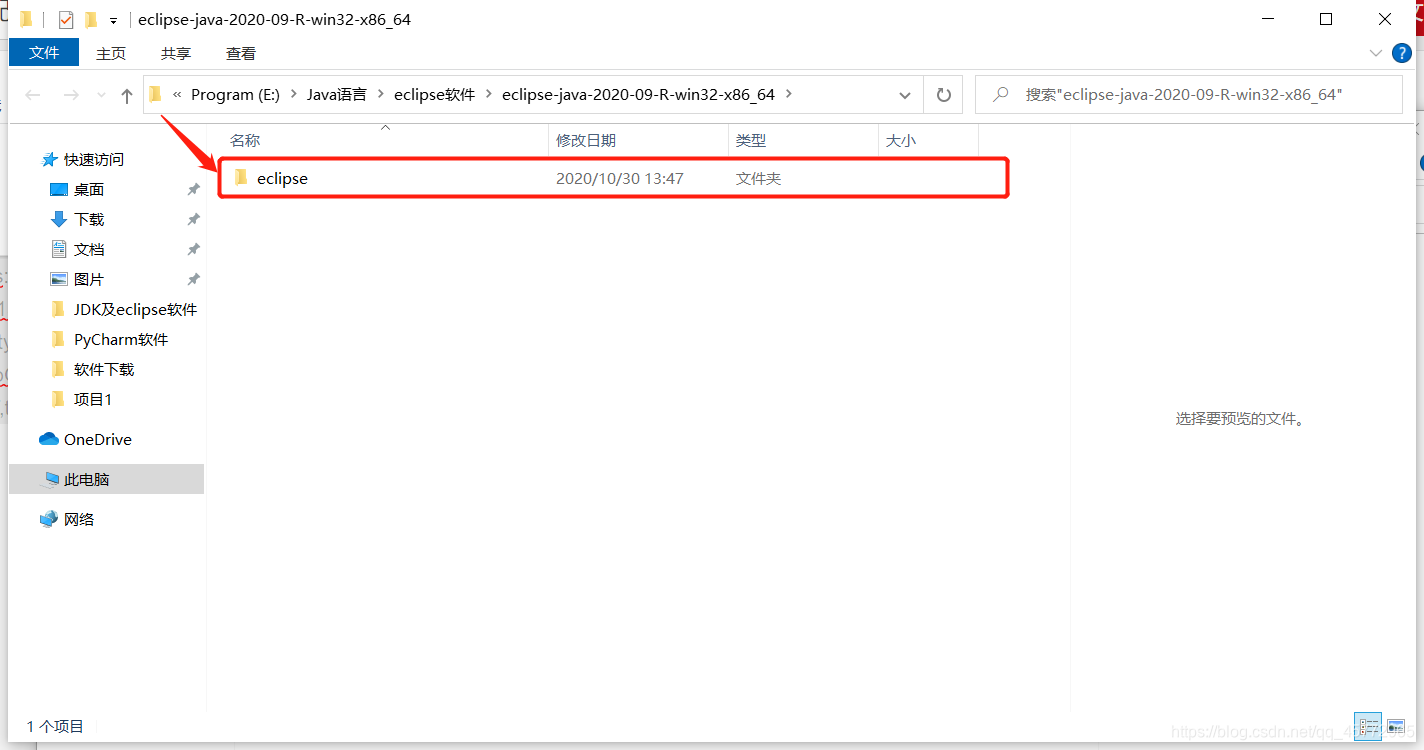Open Customize Quick Access Toolbar dropdown
1424x750 pixels.
[113, 21]
